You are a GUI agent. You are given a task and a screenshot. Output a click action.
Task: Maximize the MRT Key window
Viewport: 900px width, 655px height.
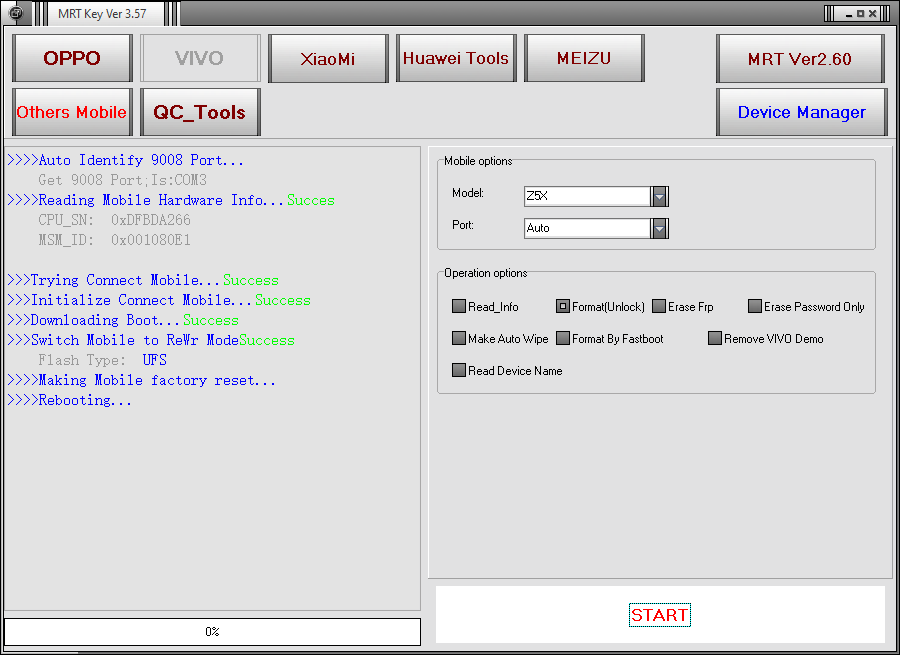[x=860, y=14]
